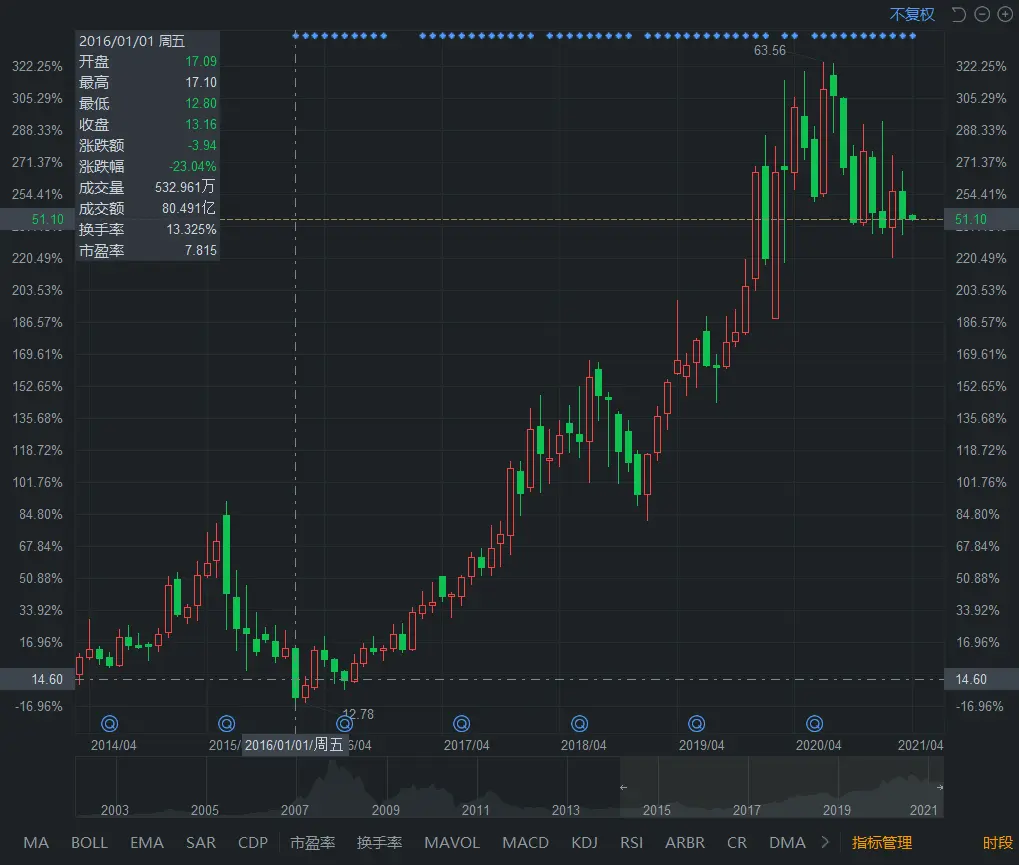This screenshot has height=865, width=1019.
Task: Open the Q event marker above 2019/04
Action: pos(697,722)
